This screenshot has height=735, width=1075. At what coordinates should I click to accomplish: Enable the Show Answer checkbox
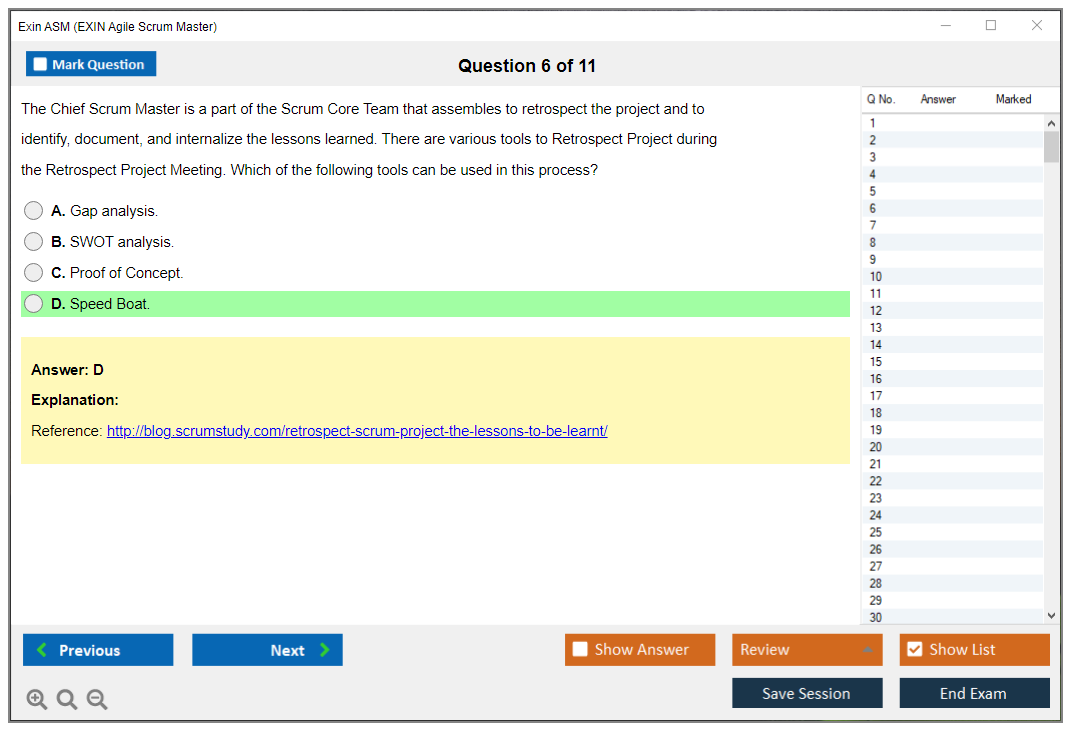point(580,649)
